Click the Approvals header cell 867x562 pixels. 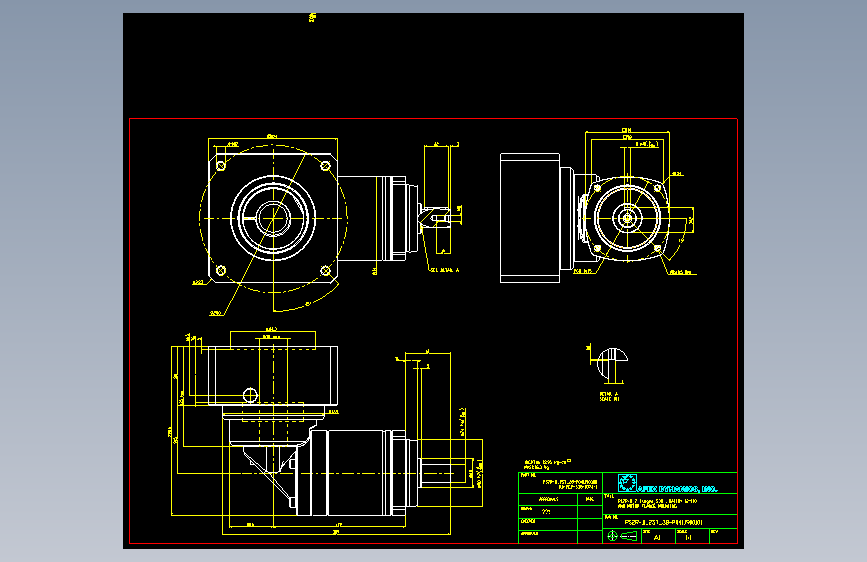tap(549, 499)
